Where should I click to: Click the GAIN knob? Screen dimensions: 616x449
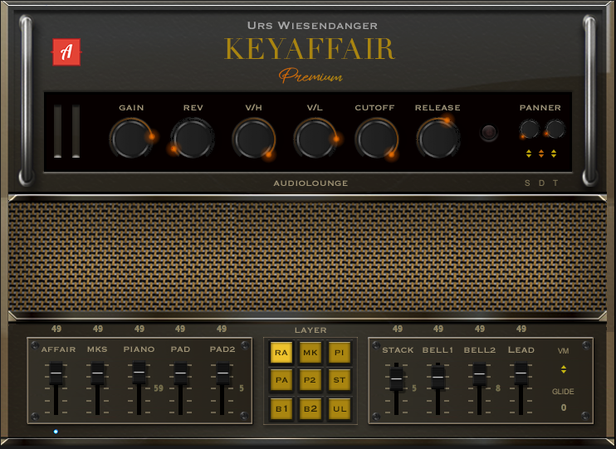pyautogui.click(x=131, y=138)
